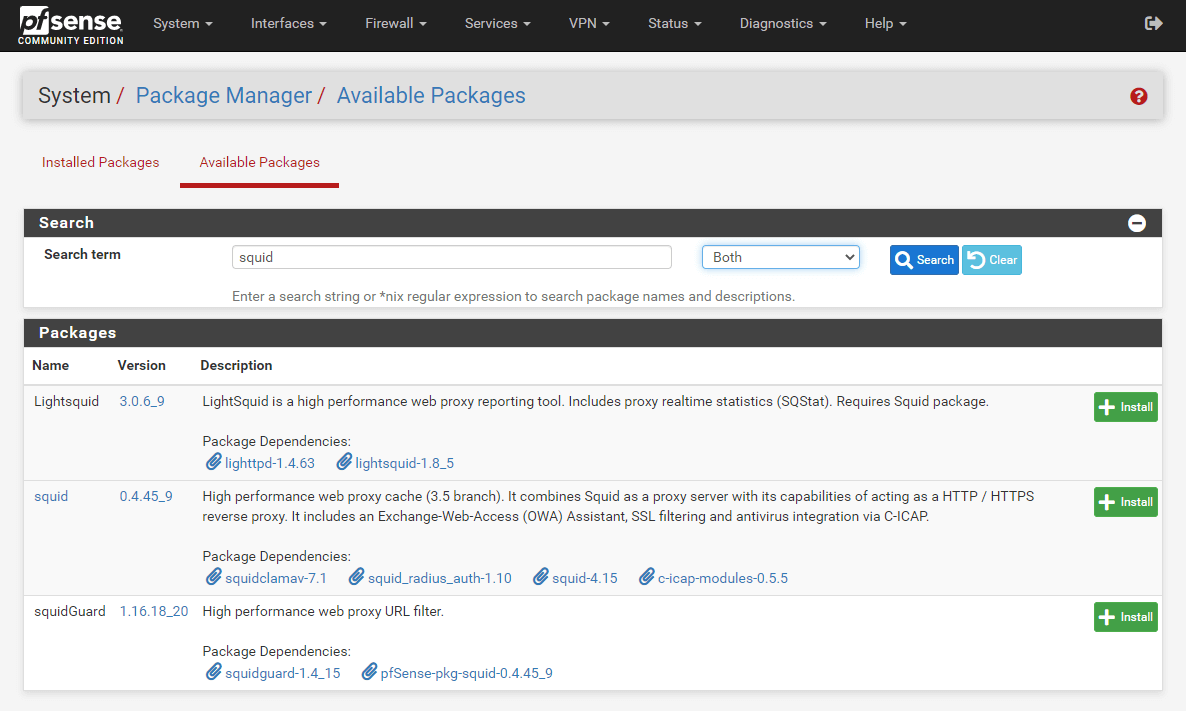The height and width of the screenshot is (711, 1186).
Task: Open the squidclamav-7.1 dependency link
Action: click(x=276, y=578)
